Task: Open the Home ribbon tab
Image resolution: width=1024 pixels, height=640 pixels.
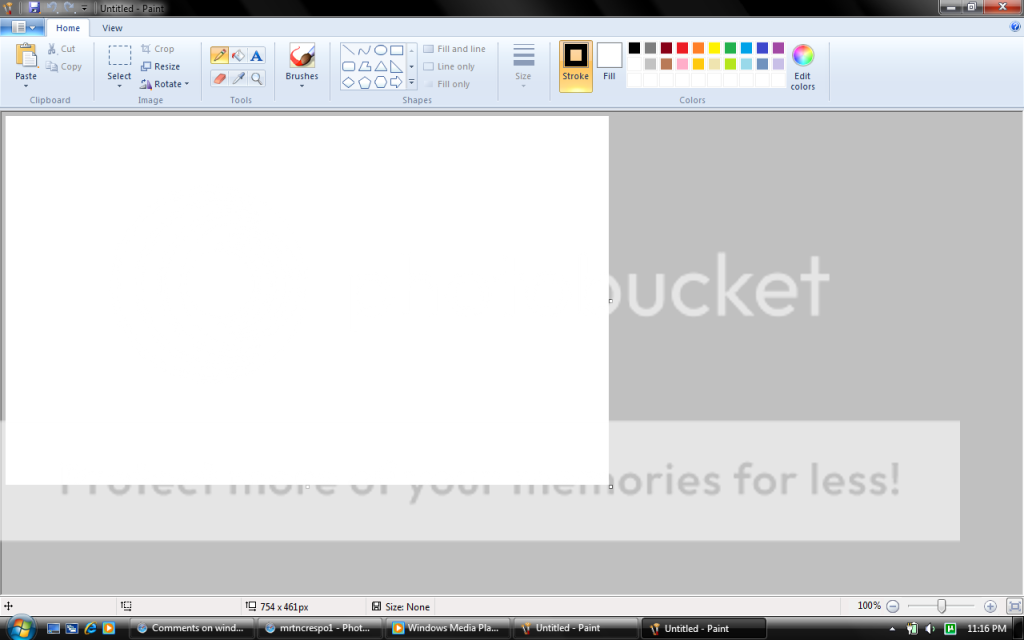Action: tap(68, 28)
